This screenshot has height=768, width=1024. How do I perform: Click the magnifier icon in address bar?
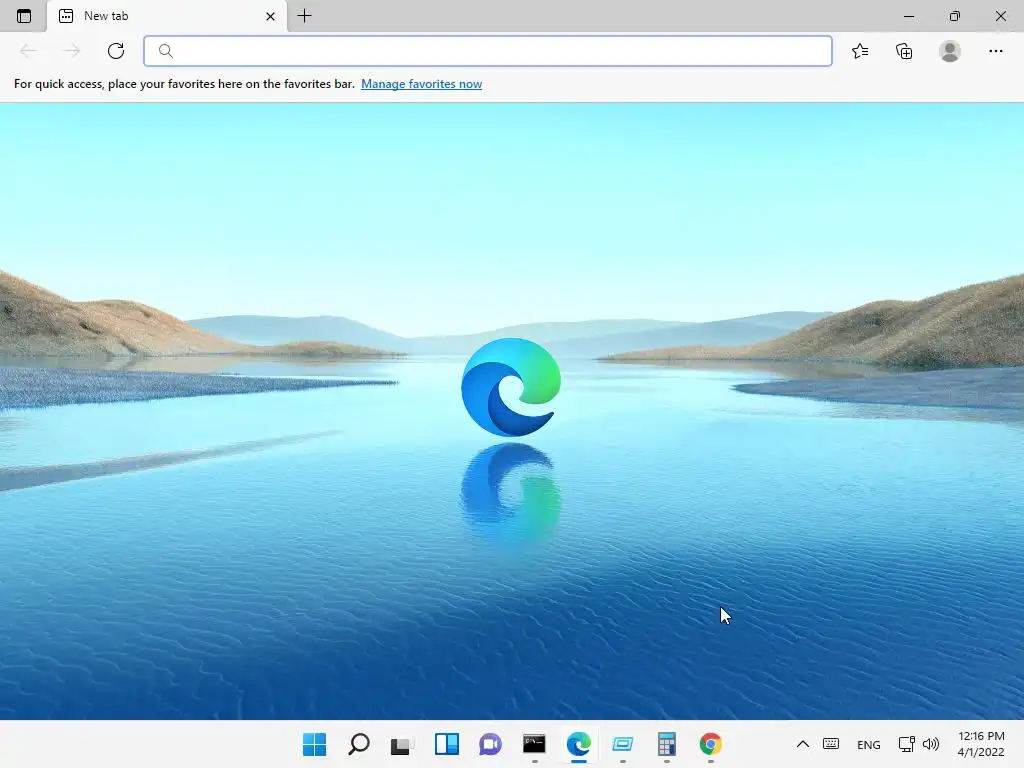(x=166, y=51)
